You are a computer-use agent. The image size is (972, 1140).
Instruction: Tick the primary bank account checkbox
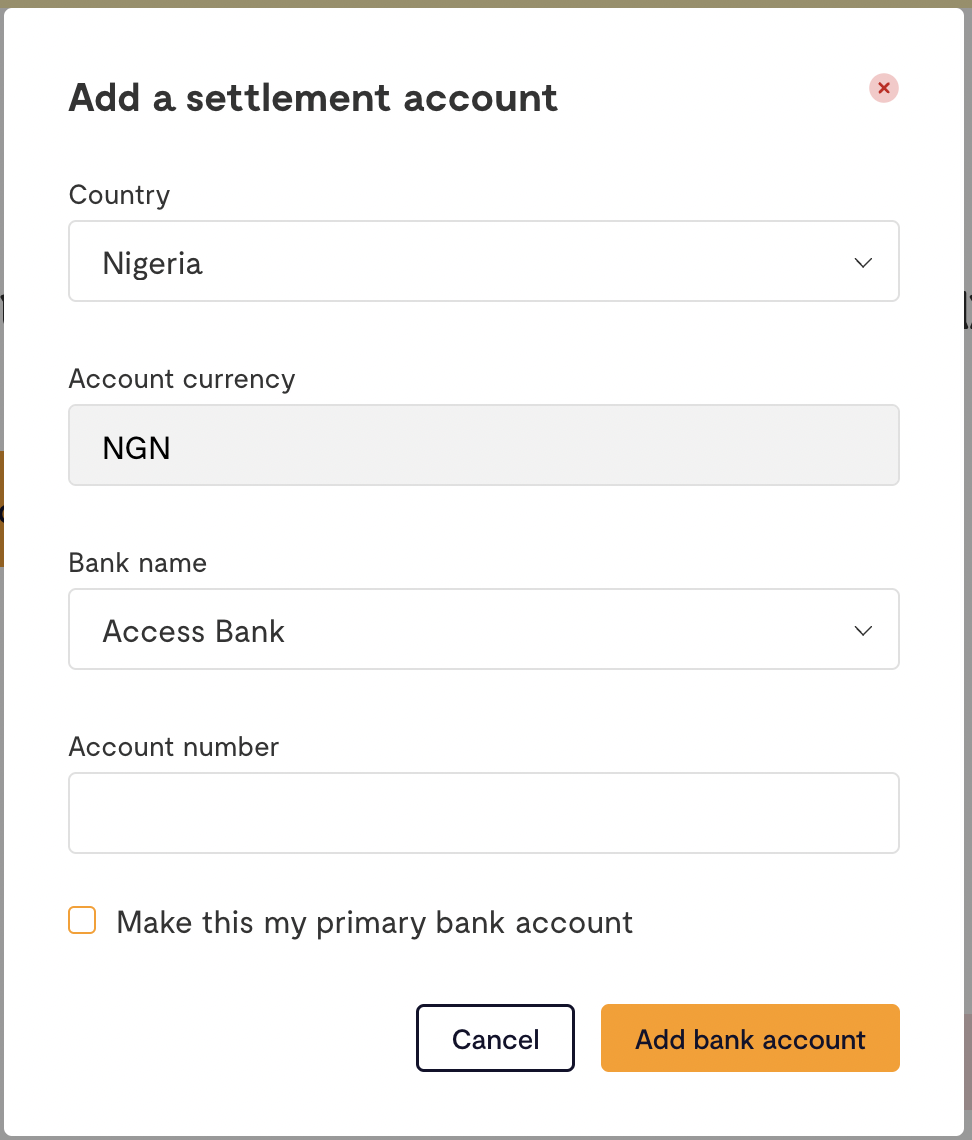(82, 920)
